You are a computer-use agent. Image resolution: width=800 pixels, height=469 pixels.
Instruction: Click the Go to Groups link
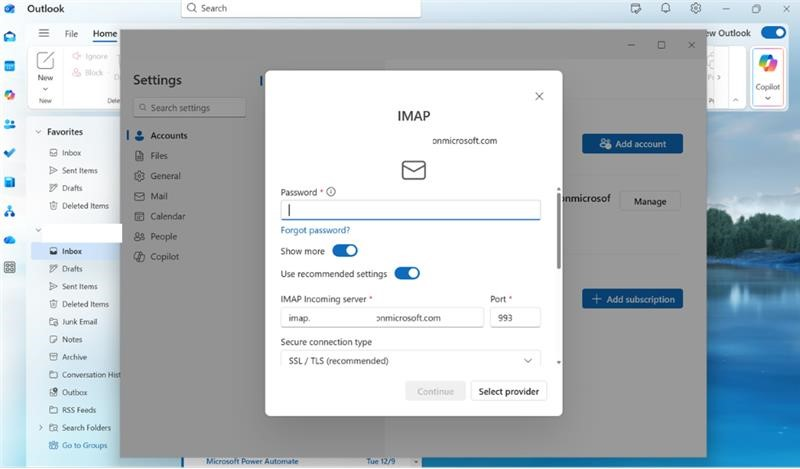coord(85,445)
